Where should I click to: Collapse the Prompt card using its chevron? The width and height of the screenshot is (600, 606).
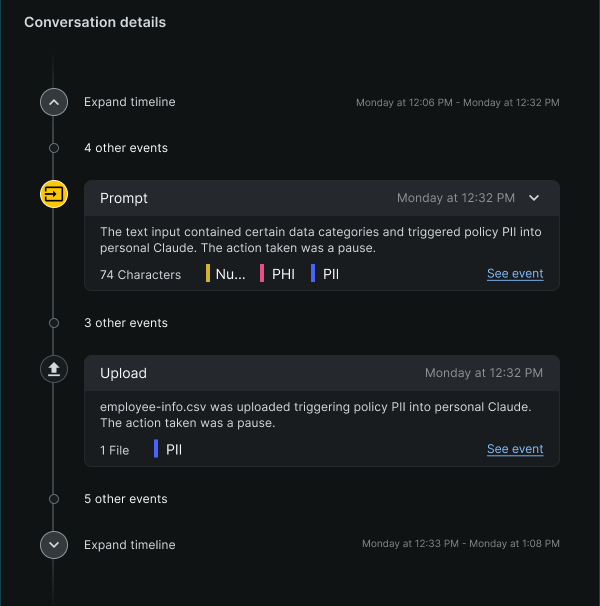pos(534,198)
